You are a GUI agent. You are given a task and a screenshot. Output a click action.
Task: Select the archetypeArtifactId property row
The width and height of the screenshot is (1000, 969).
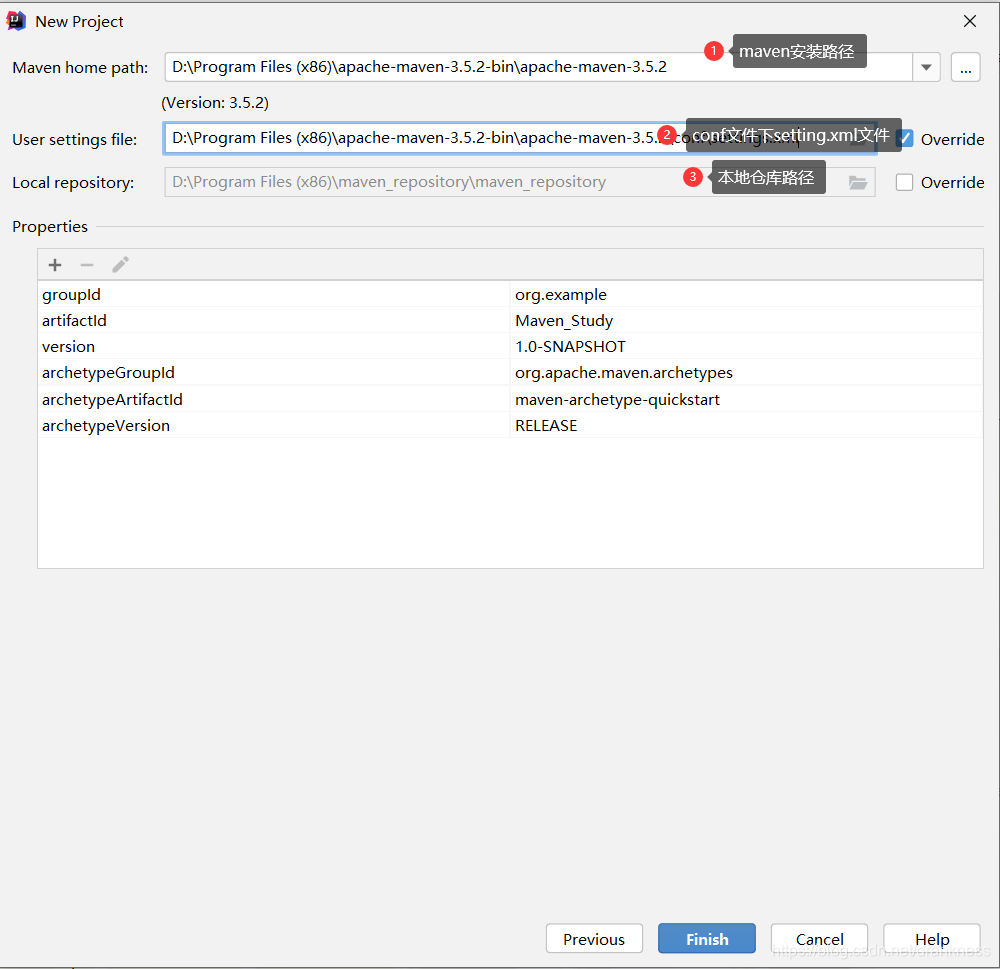[510, 399]
